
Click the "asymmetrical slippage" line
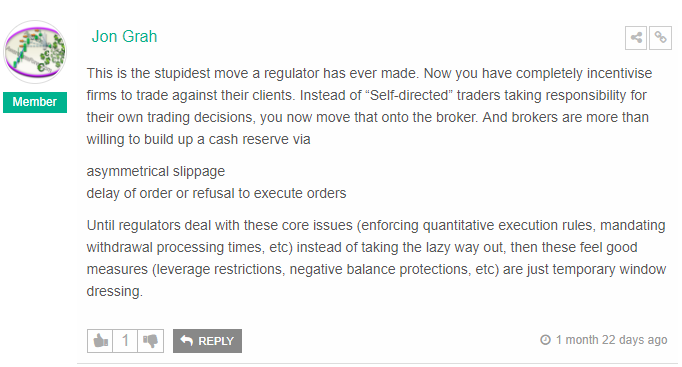click(x=156, y=171)
